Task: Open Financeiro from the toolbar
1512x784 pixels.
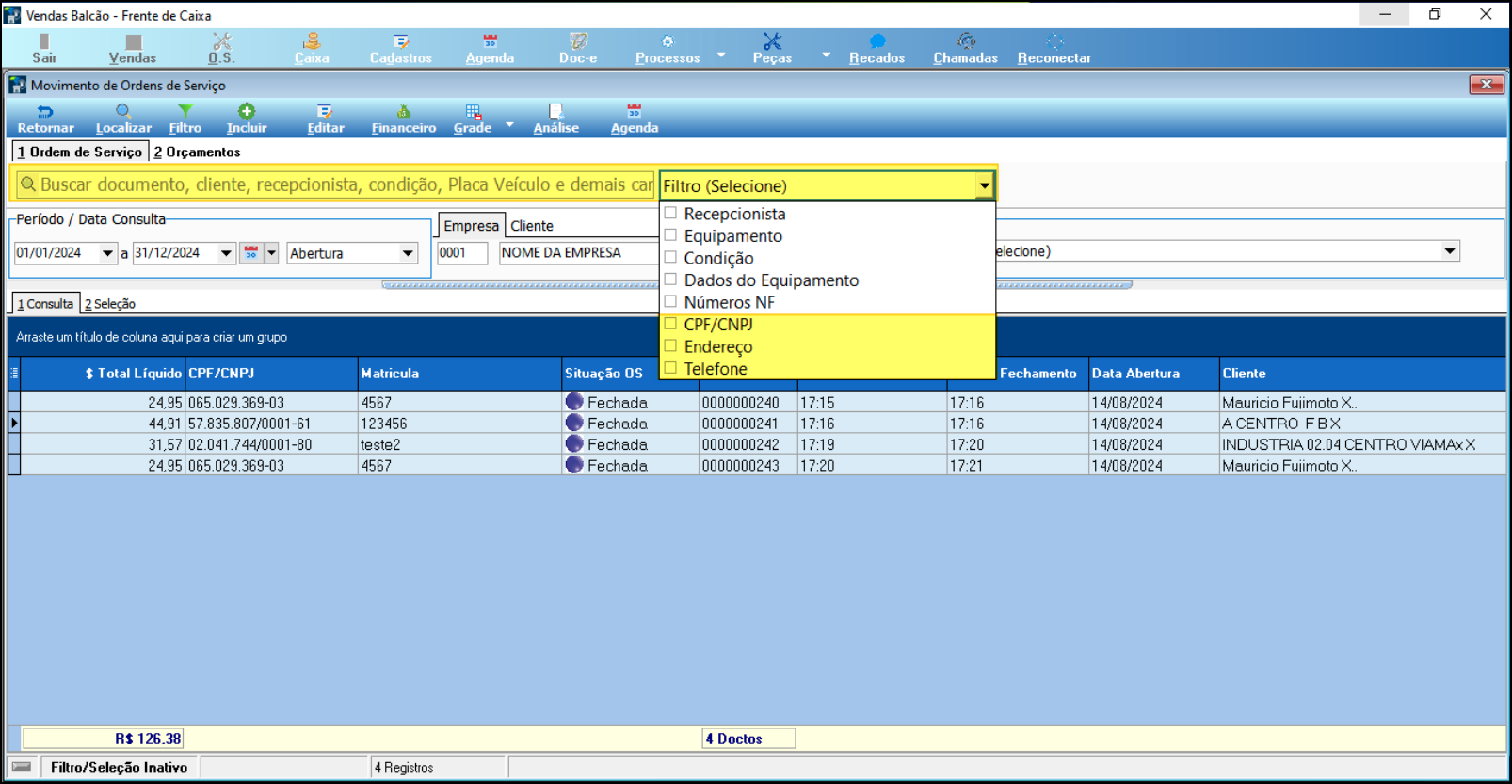Action: [x=403, y=112]
